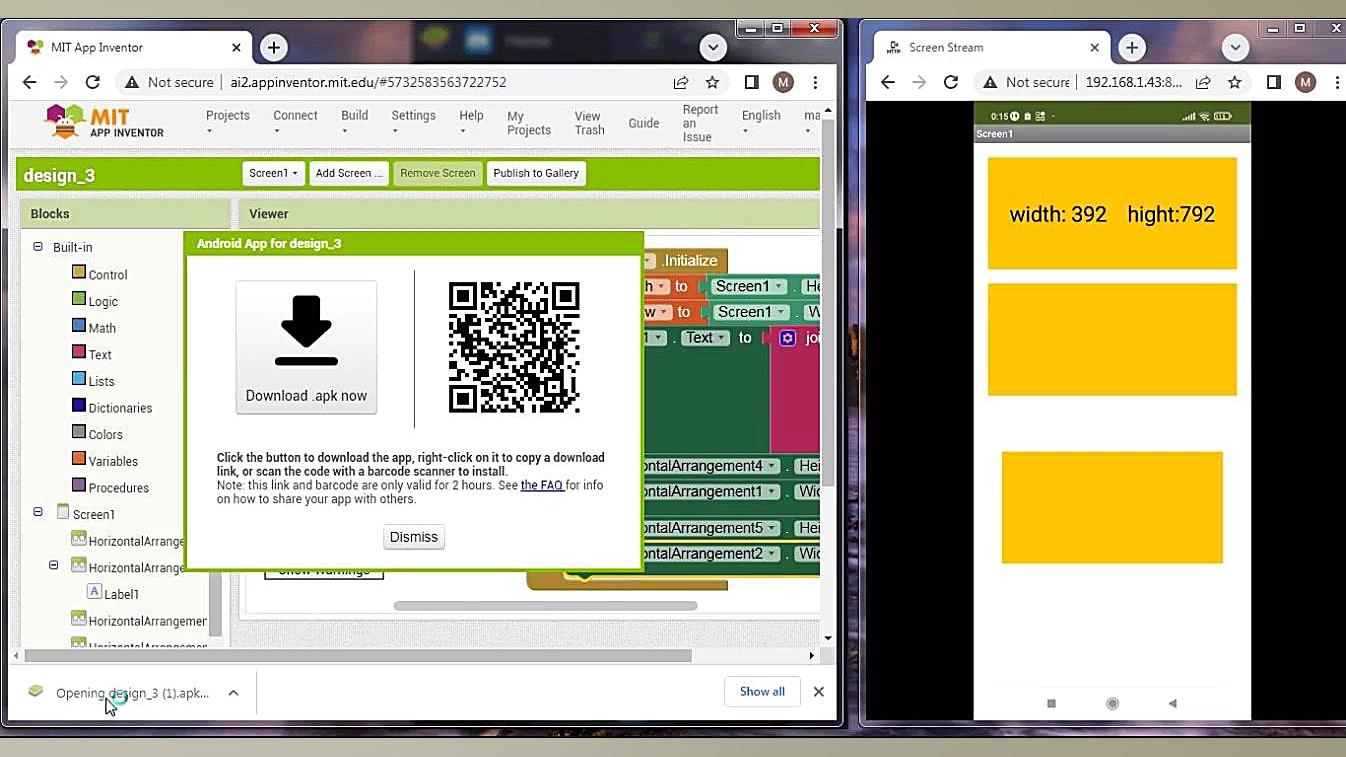
Task: Dismiss the Android App dialog
Action: click(x=414, y=537)
